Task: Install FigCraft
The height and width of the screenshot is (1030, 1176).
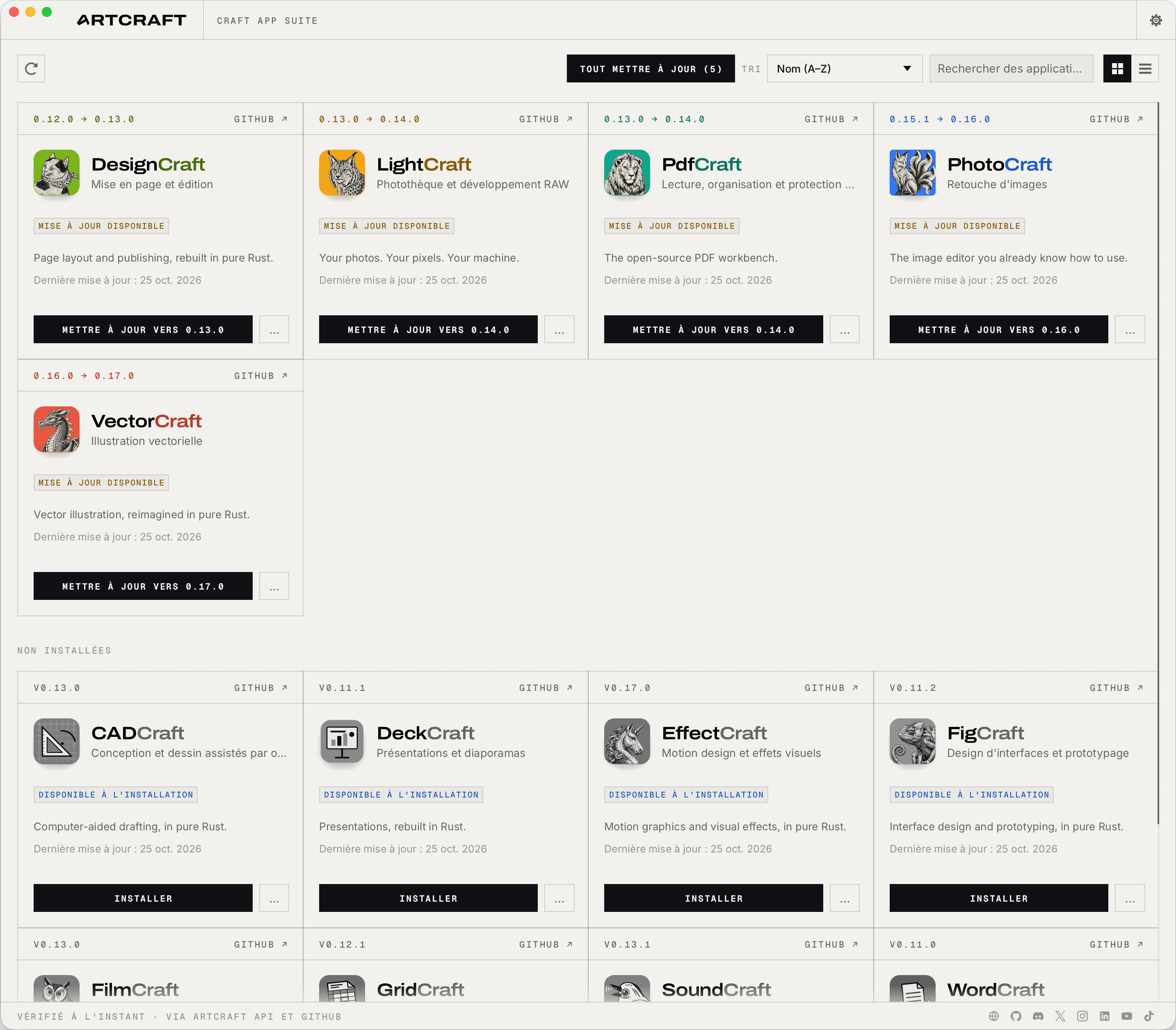Action: click(999, 898)
